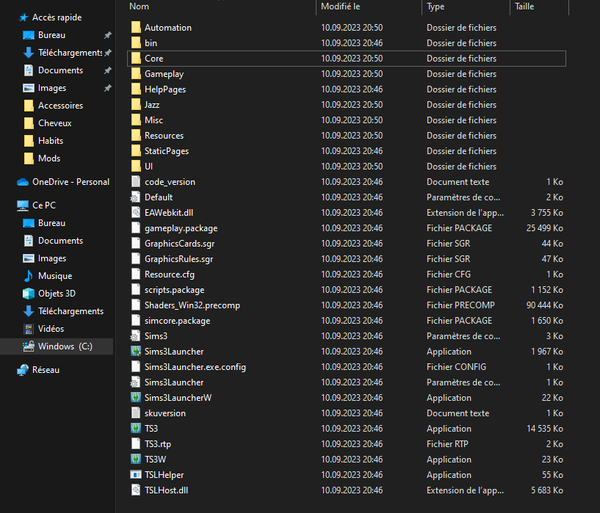This screenshot has width=600, height=513.
Task: Go to pinned Bureau under Accès rapide
Action: tap(52, 35)
